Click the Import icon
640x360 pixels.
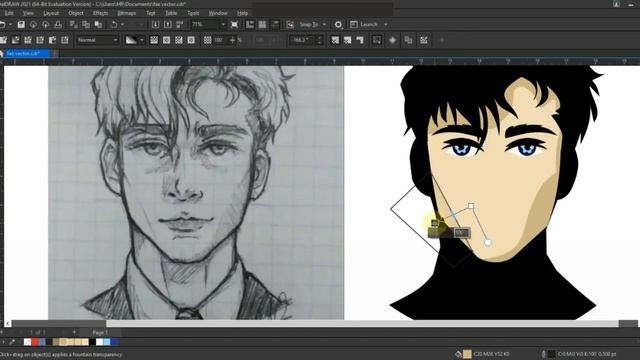[155, 24]
